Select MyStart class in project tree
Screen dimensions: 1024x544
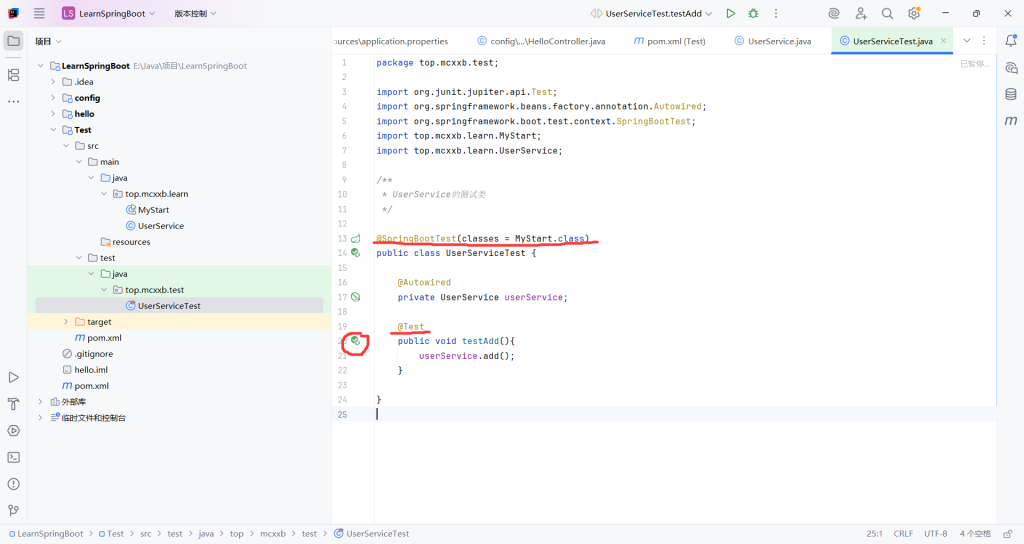click(153, 210)
